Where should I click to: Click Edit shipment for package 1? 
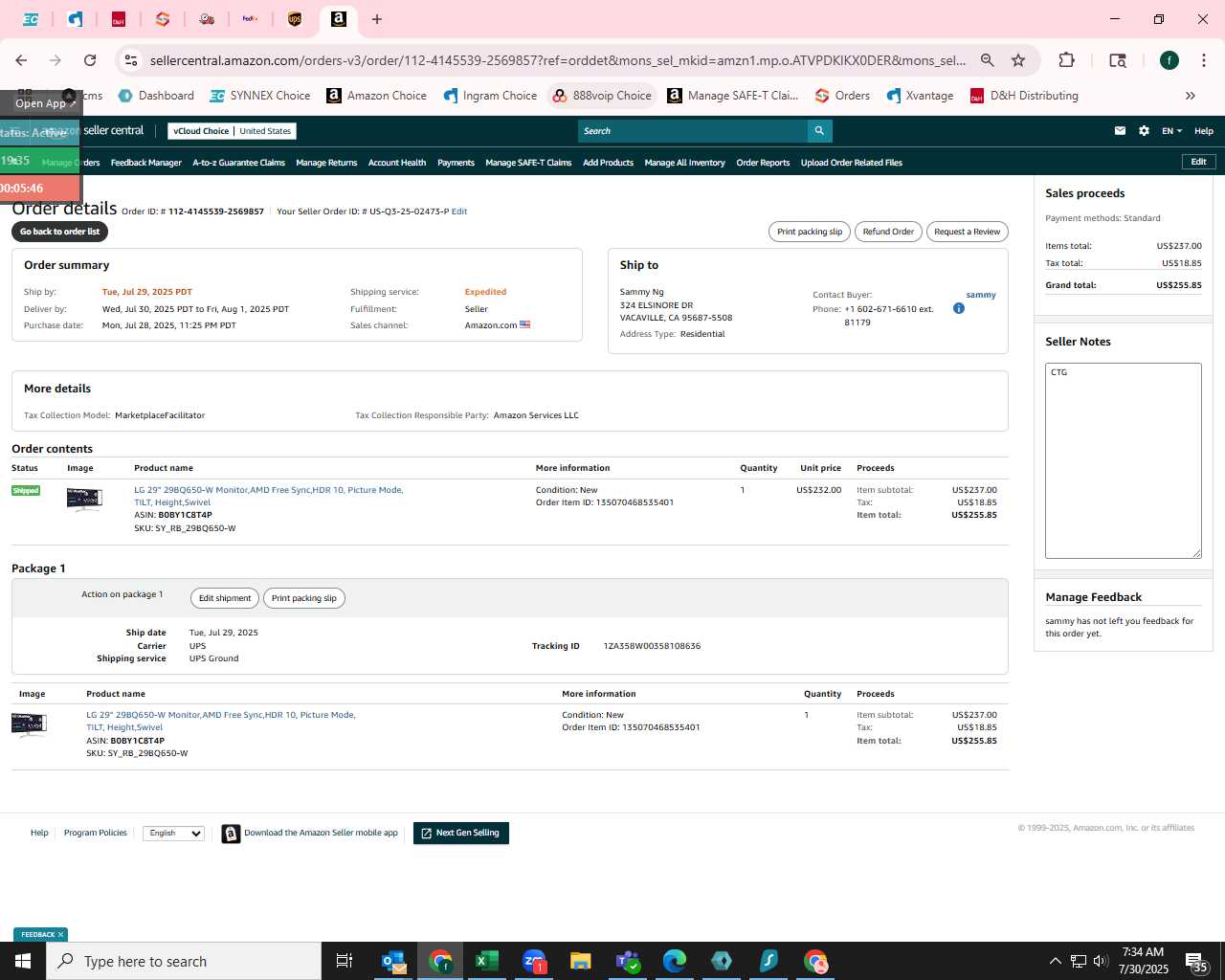pos(225,598)
